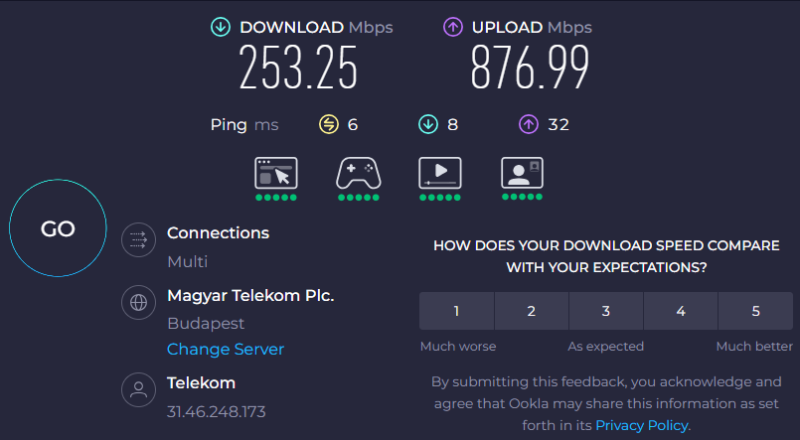Open the Change Server link
Image resolution: width=800 pixels, height=440 pixels.
[x=226, y=349]
